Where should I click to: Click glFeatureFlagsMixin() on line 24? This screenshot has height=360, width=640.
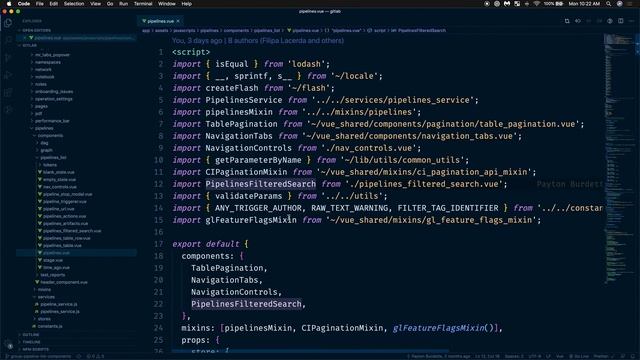click(444, 328)
